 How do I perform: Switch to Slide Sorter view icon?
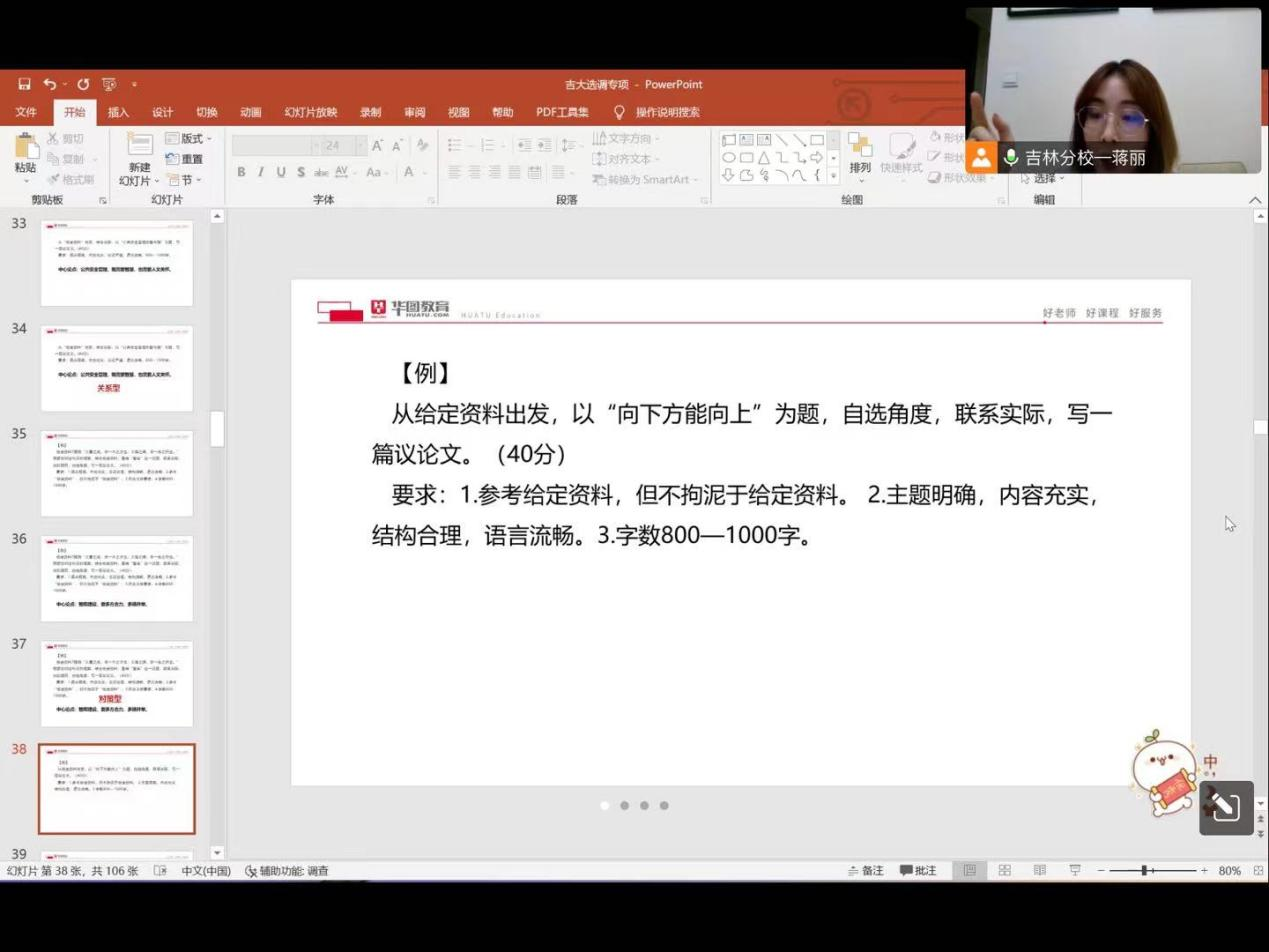(1005, 871)
